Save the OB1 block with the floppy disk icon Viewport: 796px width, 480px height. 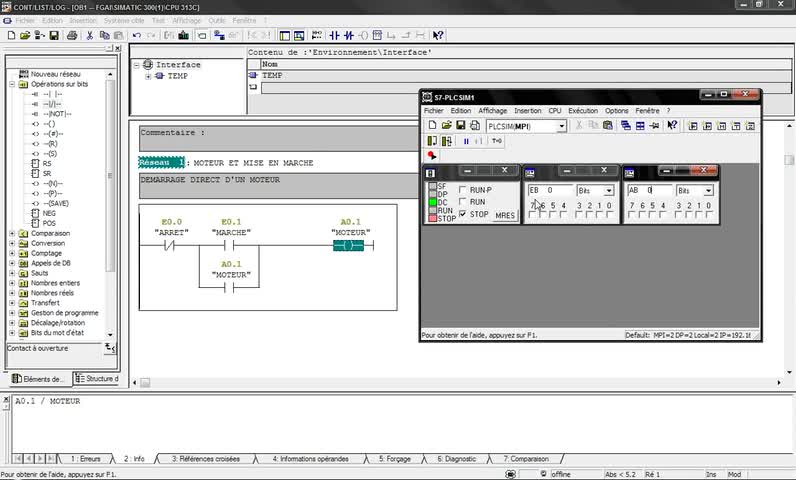(54, 35)
